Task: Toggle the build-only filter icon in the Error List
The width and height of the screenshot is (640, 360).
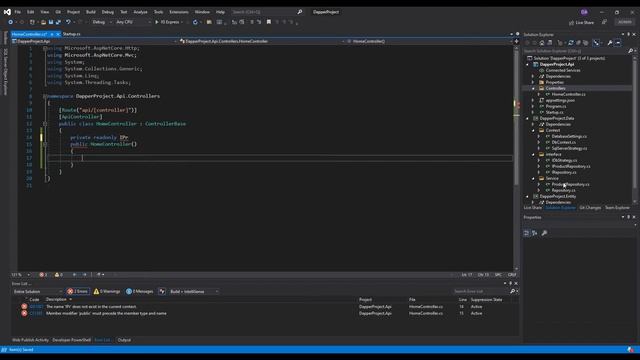Action: (162, 291)
